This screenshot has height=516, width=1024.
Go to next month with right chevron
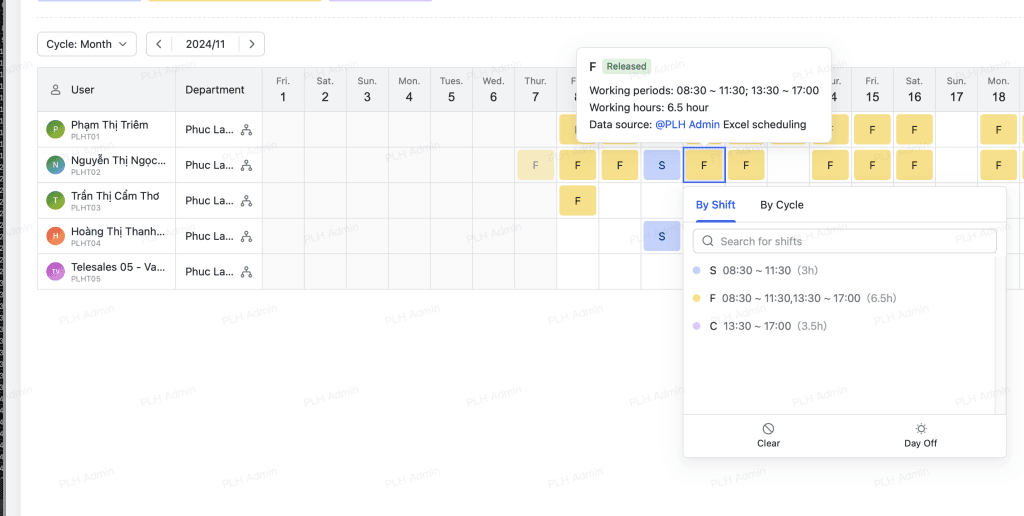pyautogui.click(x=252, y=44)
